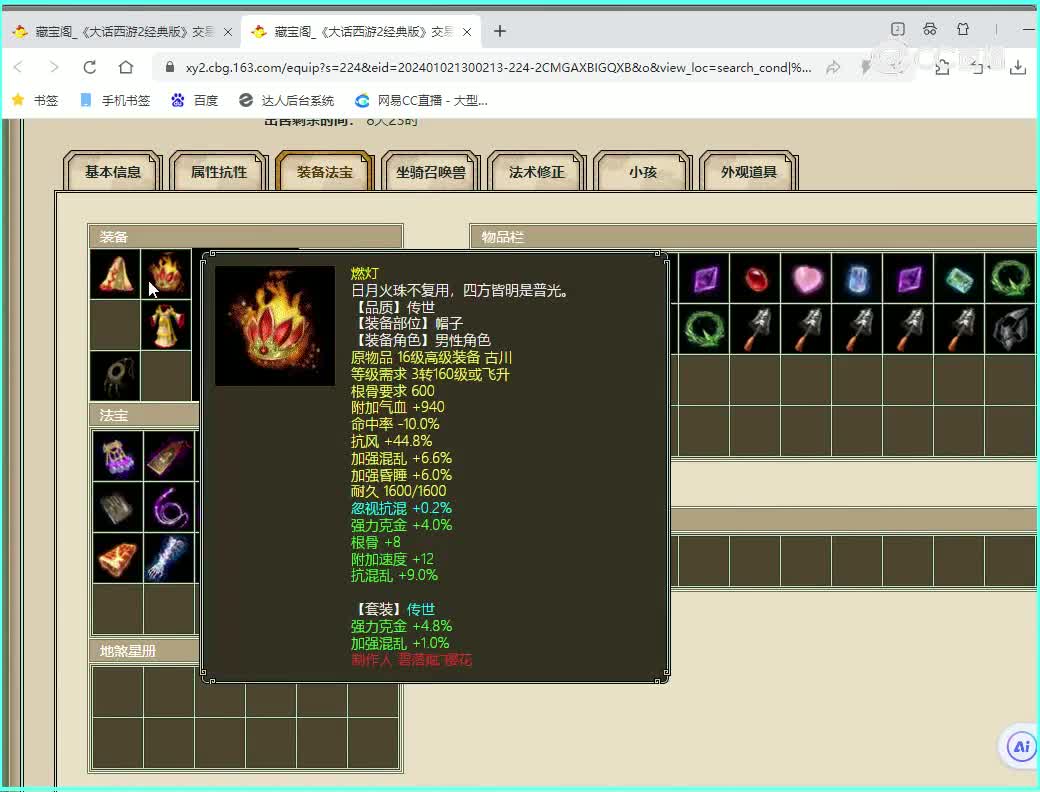Switch to the 属性抗性 tab
1040x792 pixels.
pyautogui.click(x=219, y=172)
